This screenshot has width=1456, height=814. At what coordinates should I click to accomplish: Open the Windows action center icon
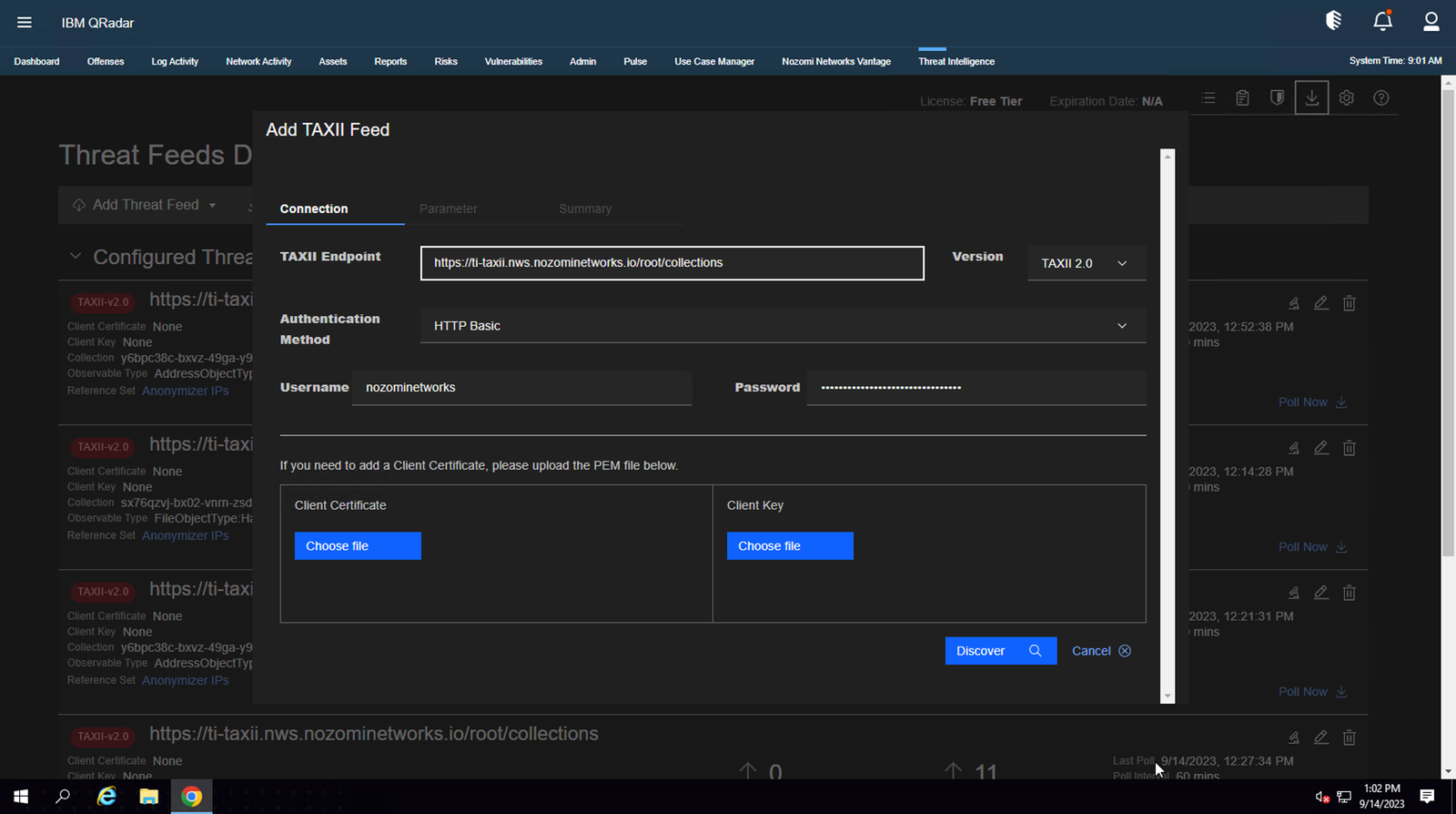(1427, 797)
